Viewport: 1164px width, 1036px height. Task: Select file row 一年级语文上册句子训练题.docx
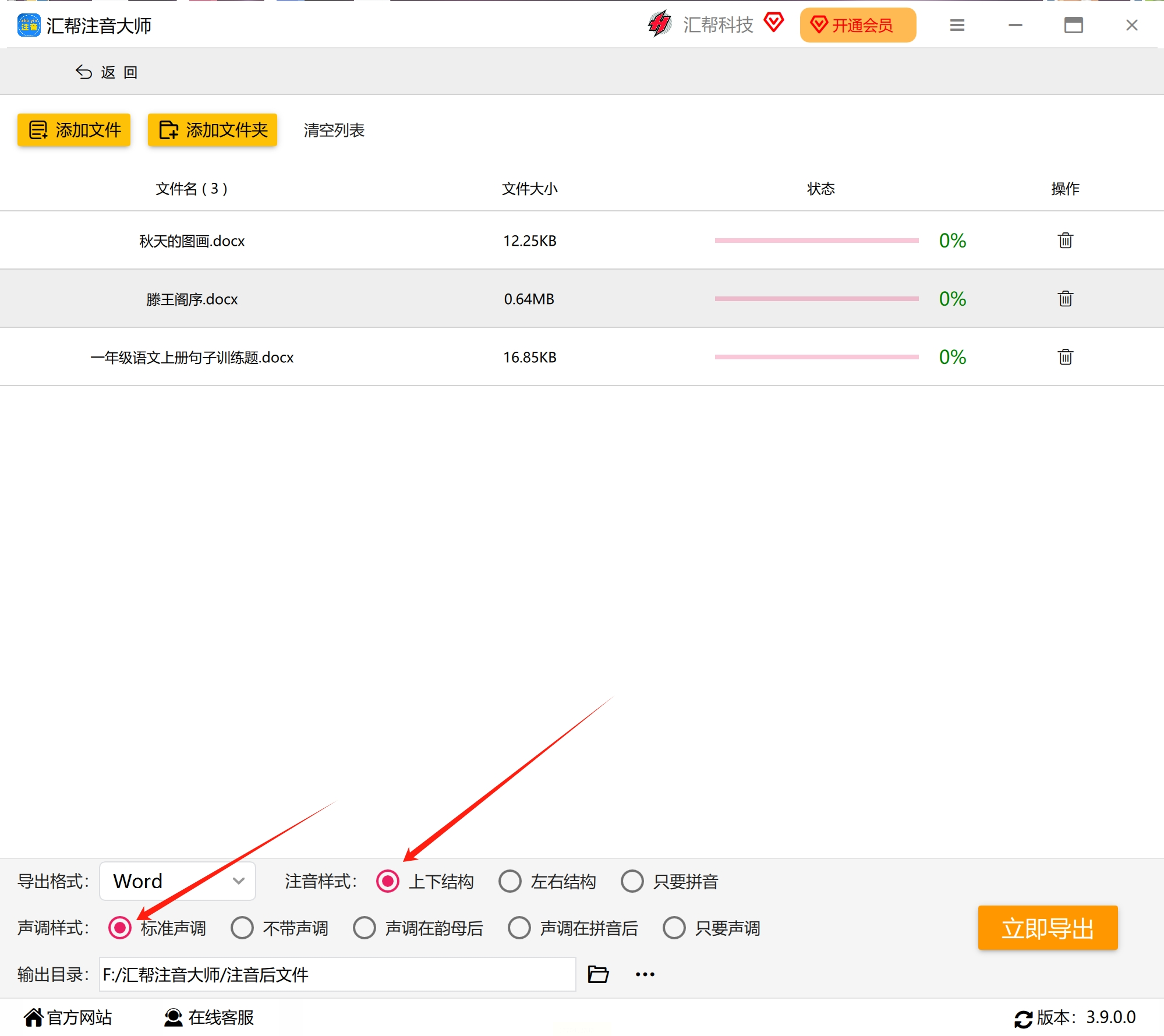click(x=582, y=356)
